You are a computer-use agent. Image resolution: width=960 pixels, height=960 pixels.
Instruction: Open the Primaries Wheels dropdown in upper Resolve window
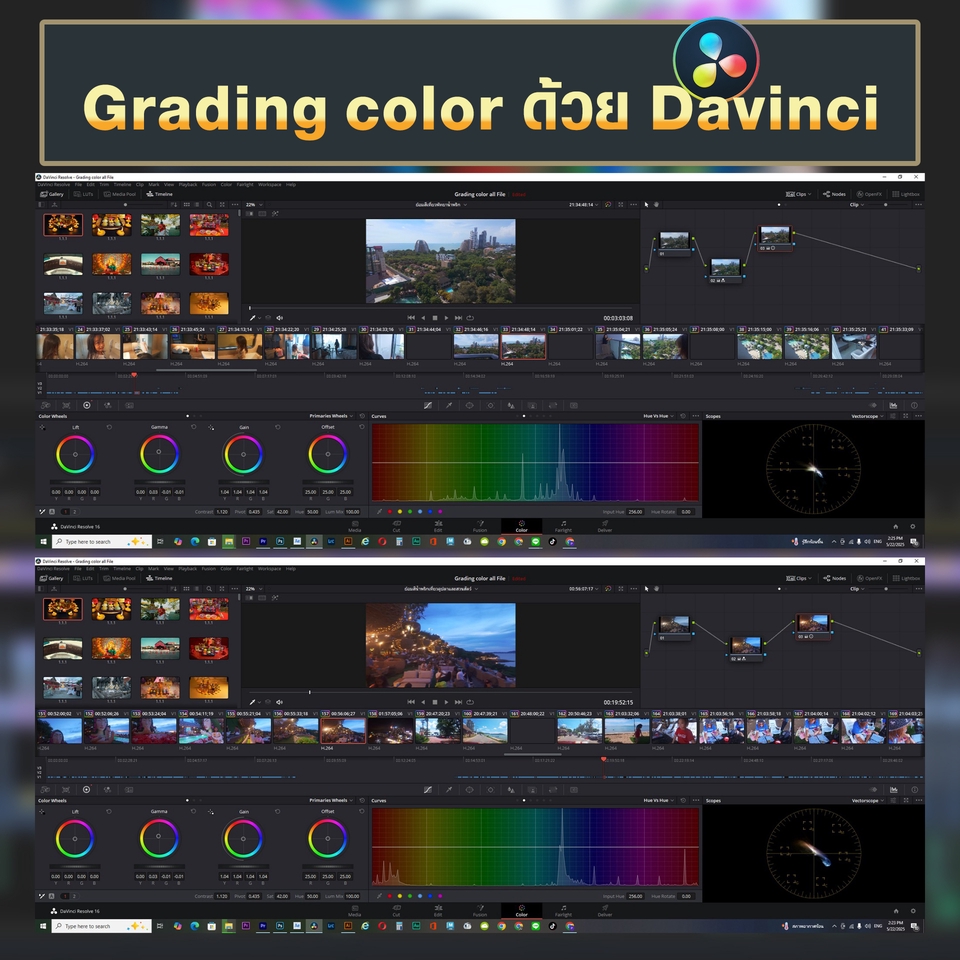tap(331, 416)
